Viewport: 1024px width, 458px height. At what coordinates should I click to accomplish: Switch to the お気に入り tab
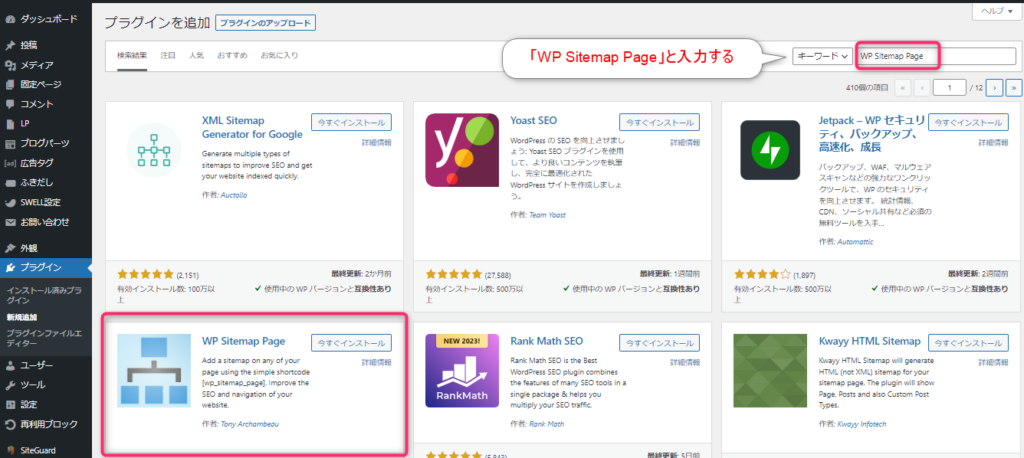pos(280,56)
